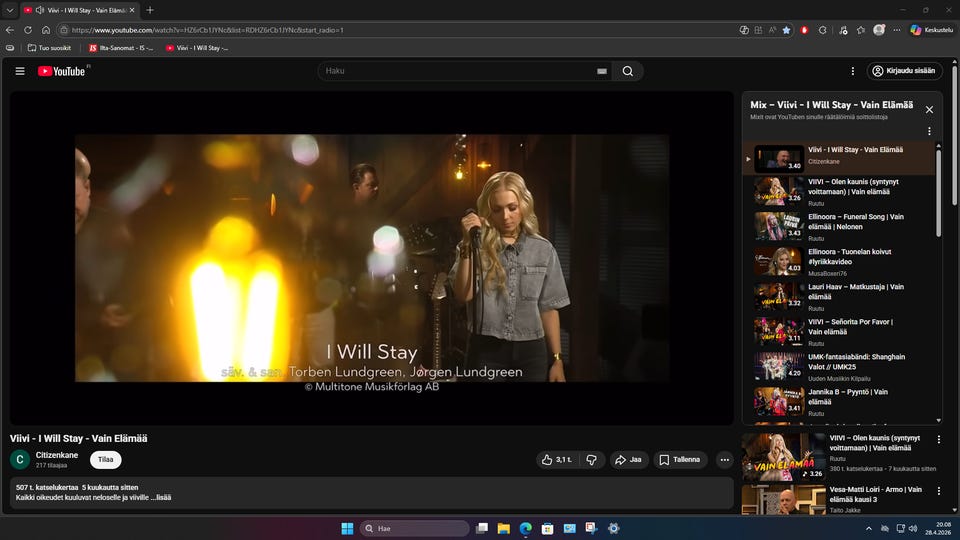960x540 pixels.
Task: Close the Mix playlist panel
Action: tap(929, 110)
